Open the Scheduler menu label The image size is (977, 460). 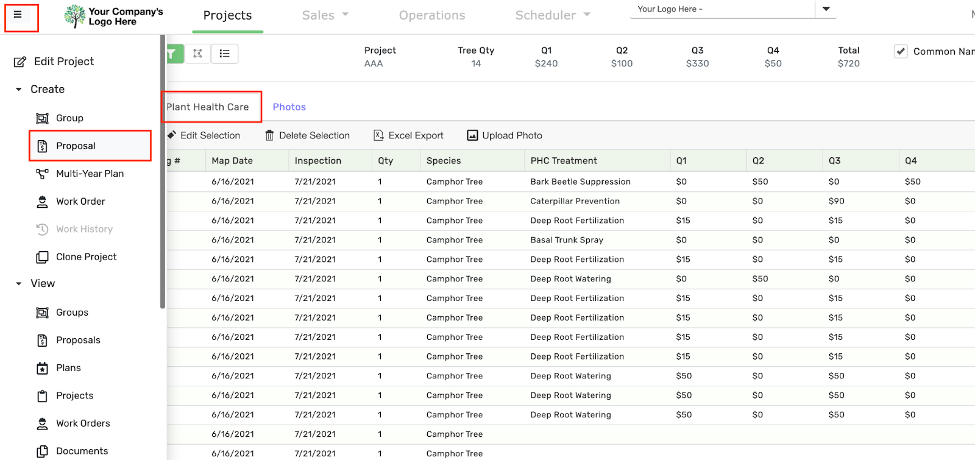[546, 16]
